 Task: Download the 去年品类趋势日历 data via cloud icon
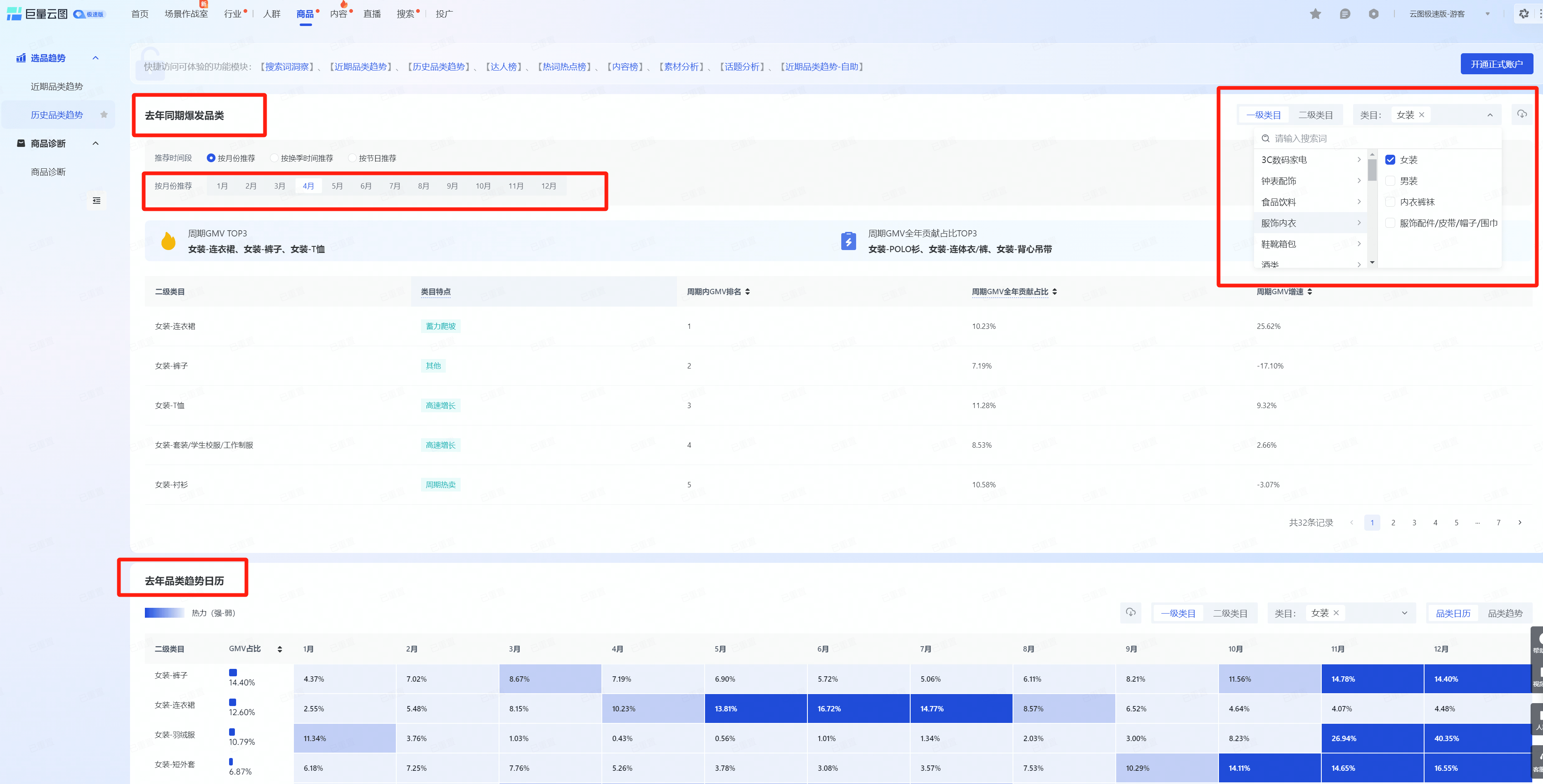1130,612
